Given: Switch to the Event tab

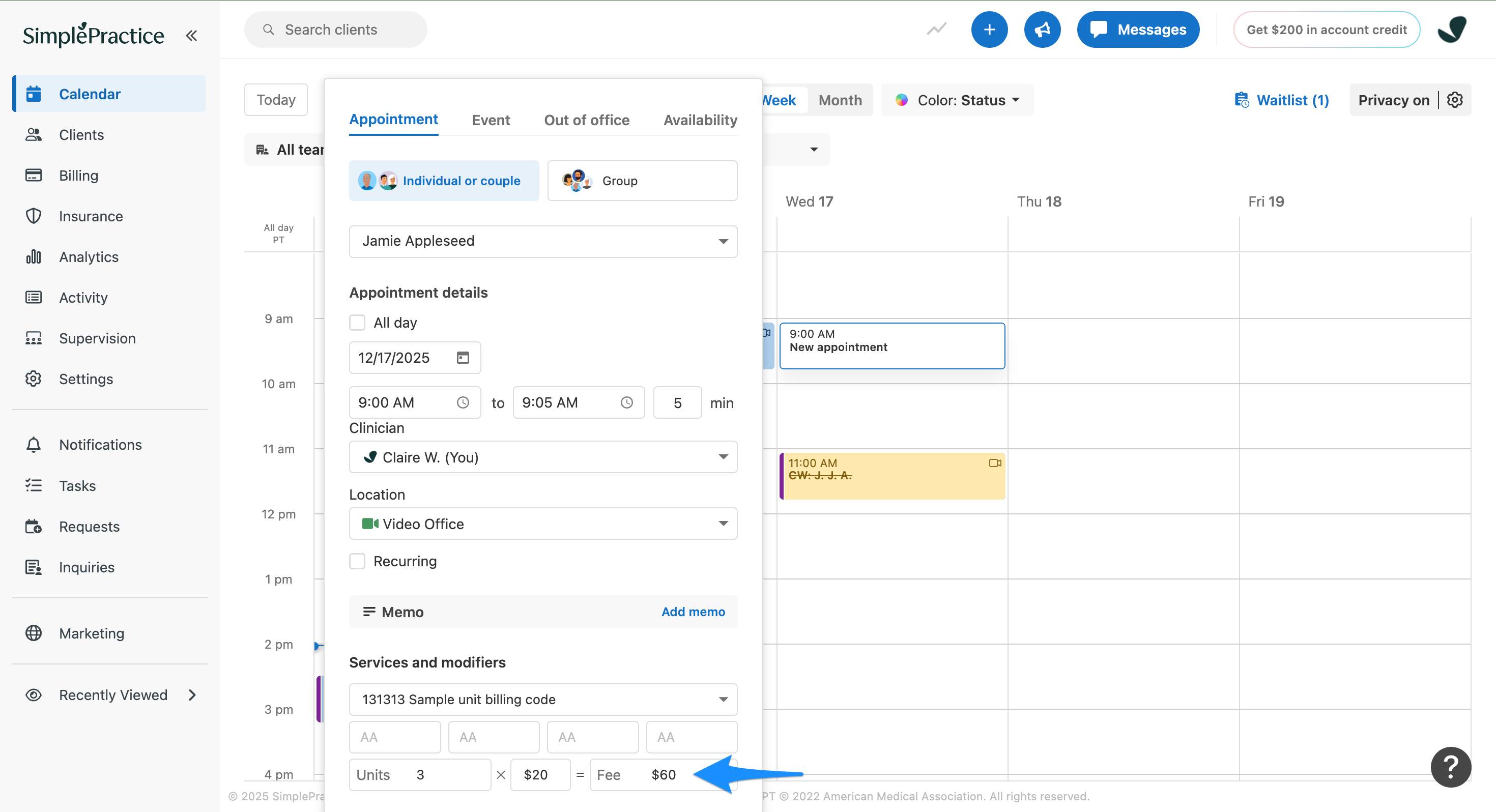Looking at the screenshot, I should [x=491, y=120].
